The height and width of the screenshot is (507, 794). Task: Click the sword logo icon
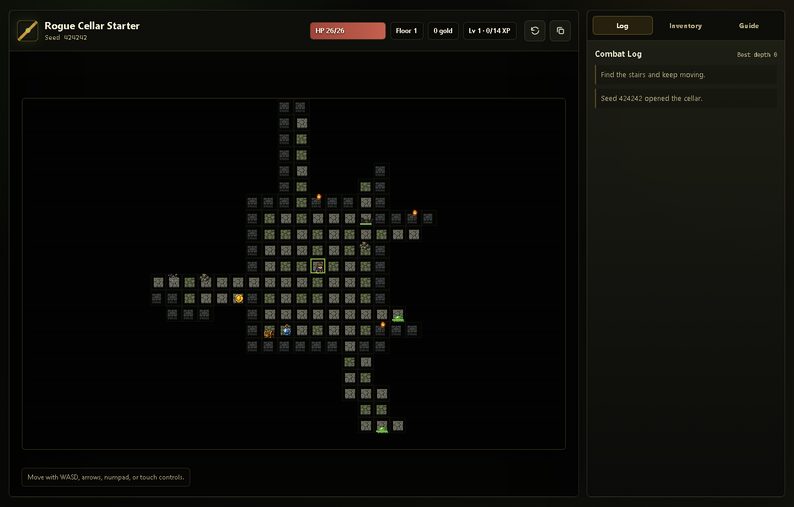(27, 31)
